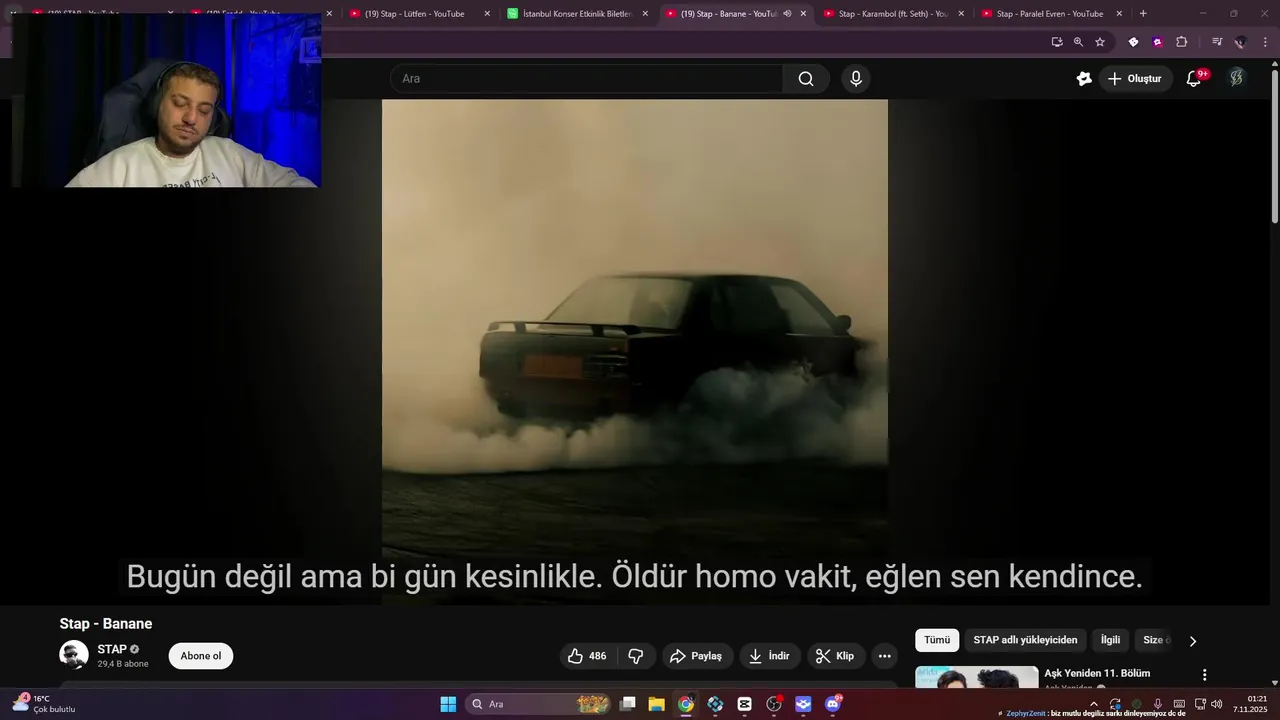This screenshot has width=1280, height=720.
Task: Click the page vertical scrollbar
Action: 1274,145
